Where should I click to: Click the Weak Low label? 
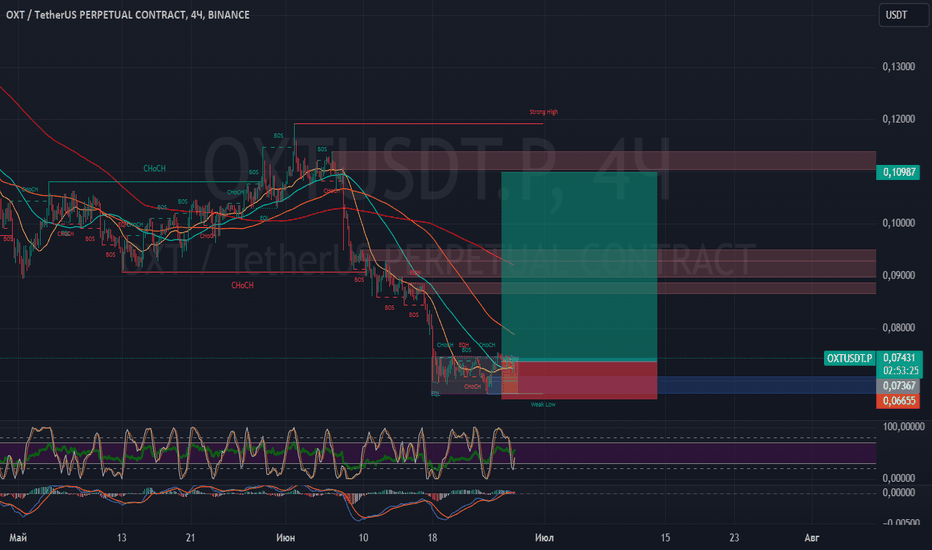point(543,404)
